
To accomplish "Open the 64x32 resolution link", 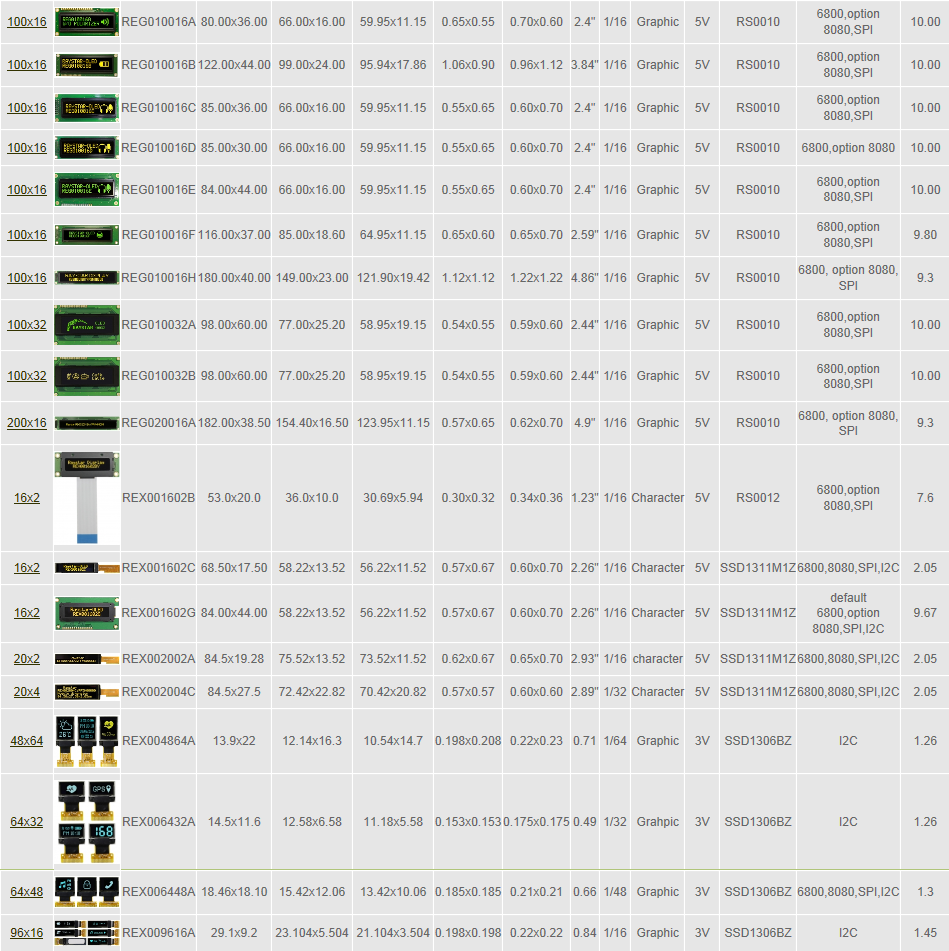I will 27,822.
